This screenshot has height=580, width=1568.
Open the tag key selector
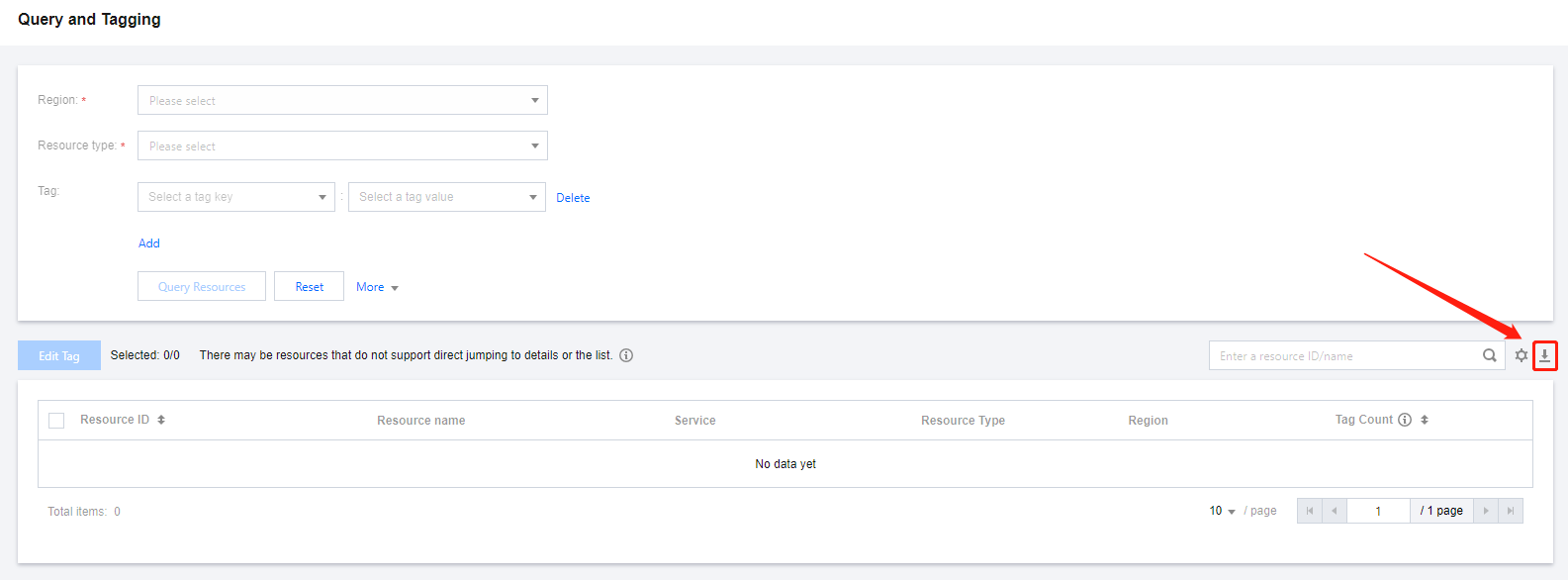coord(236,197)
